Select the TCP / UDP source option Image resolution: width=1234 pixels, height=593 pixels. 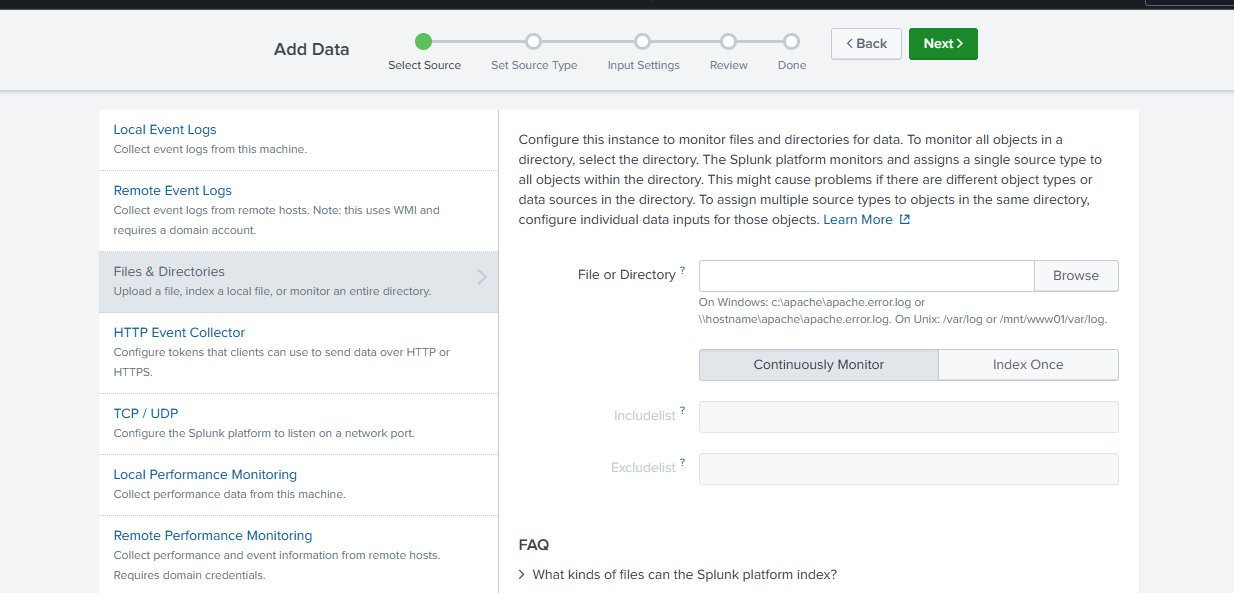[146, 414]
